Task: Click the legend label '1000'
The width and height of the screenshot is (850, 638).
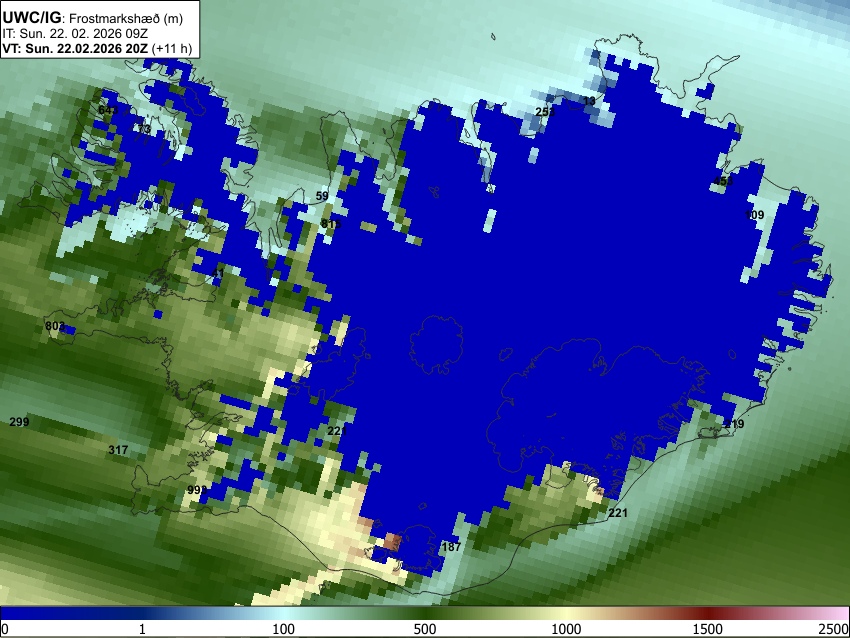Action: click(x=566, y=629)
